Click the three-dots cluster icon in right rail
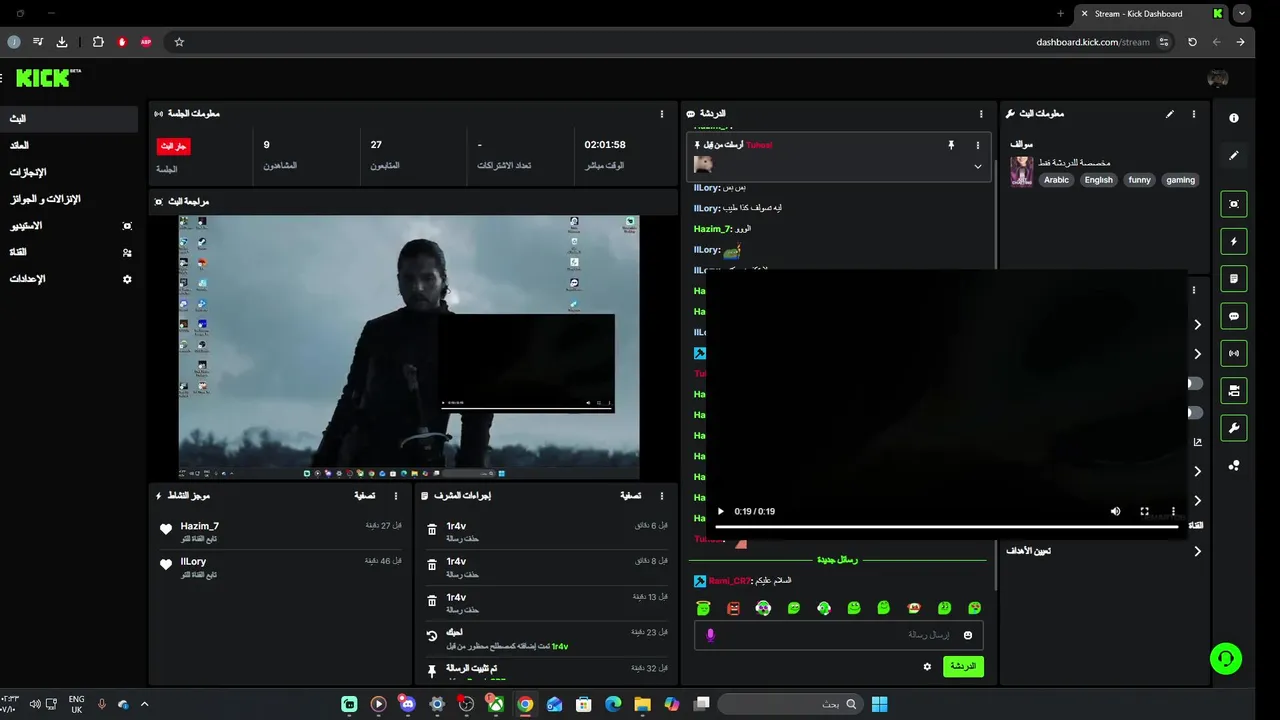The image size is (1280, 720). coord(1234,465)
